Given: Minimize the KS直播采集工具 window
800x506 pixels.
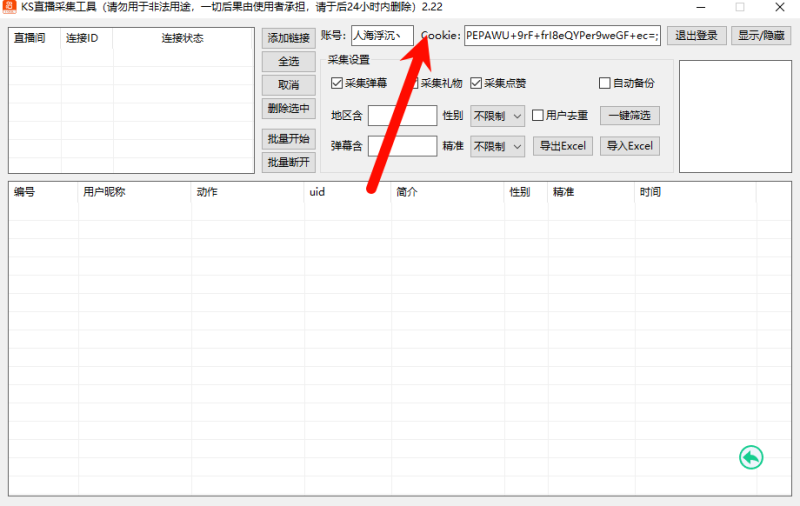Looking at the screenshot, I should click(x=701, y=7).
